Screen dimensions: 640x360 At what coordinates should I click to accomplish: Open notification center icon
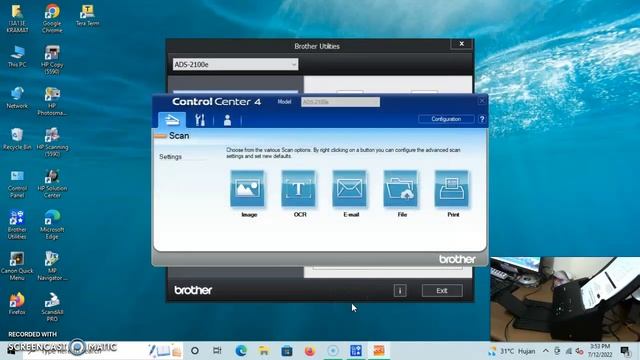[x=625, y=351]
